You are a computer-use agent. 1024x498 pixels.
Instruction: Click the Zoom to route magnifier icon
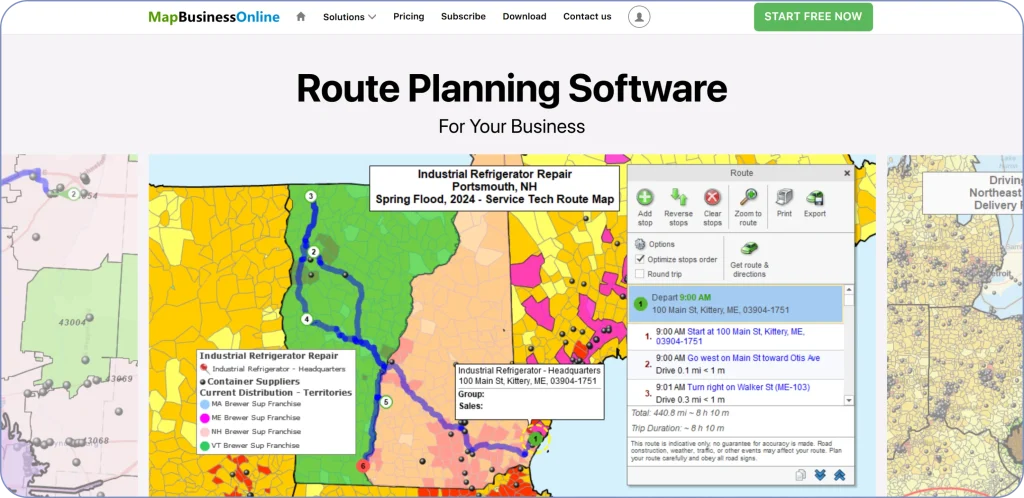point(748,197)
